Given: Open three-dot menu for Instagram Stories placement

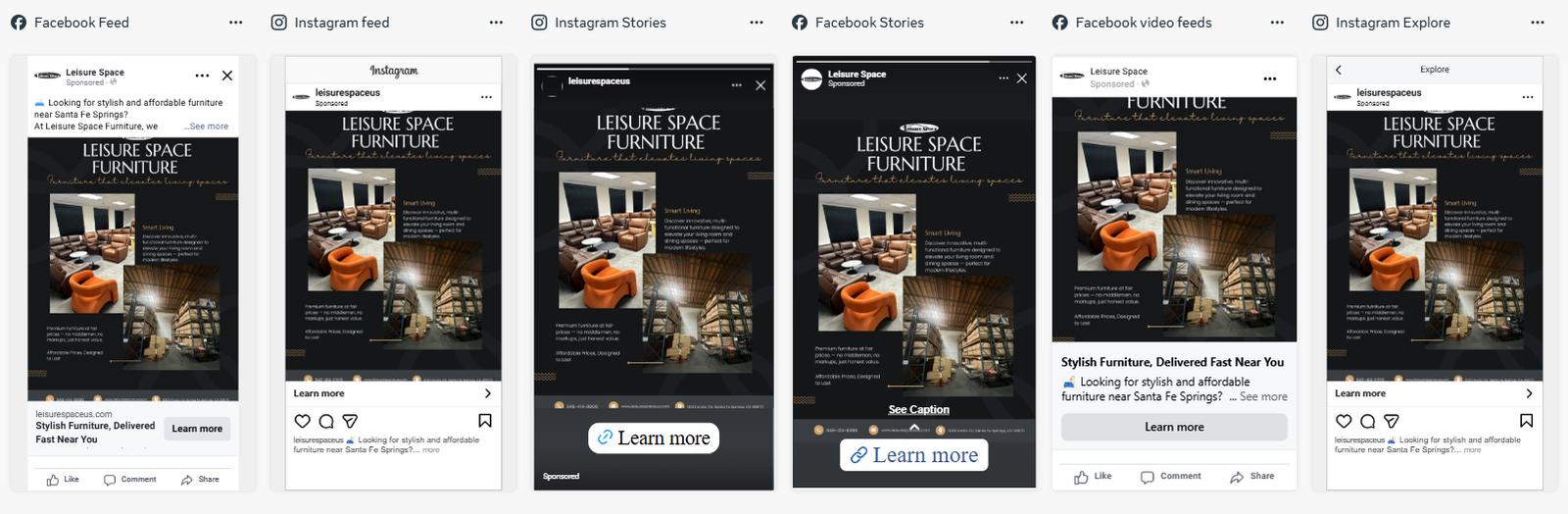Looking at the screenshot, I should tap(757, 23).
